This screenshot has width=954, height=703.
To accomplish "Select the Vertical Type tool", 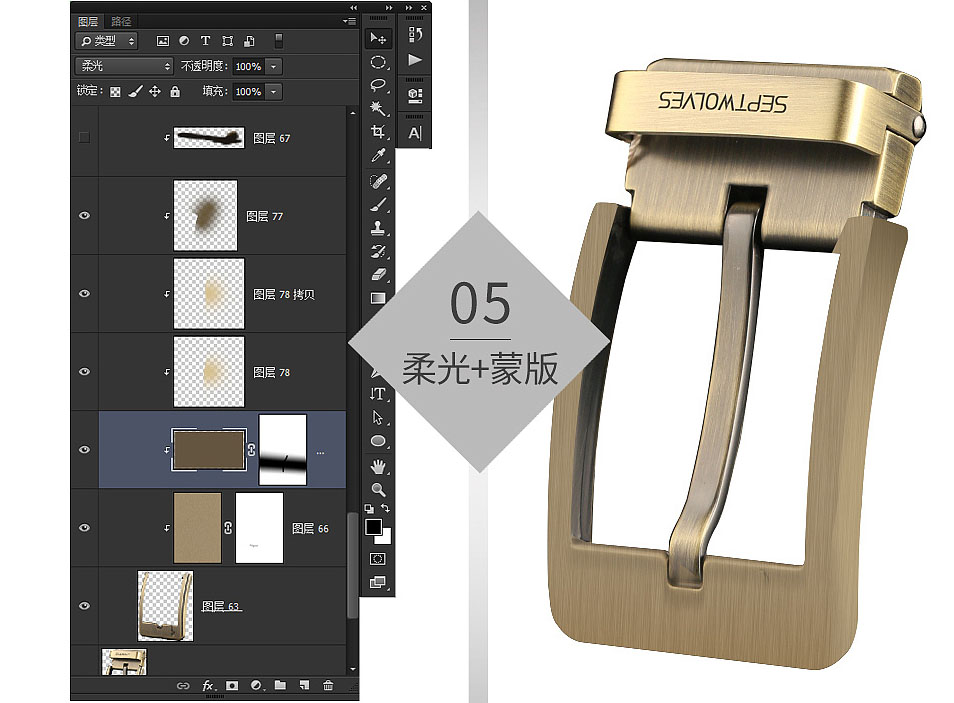I will [378, 394].
